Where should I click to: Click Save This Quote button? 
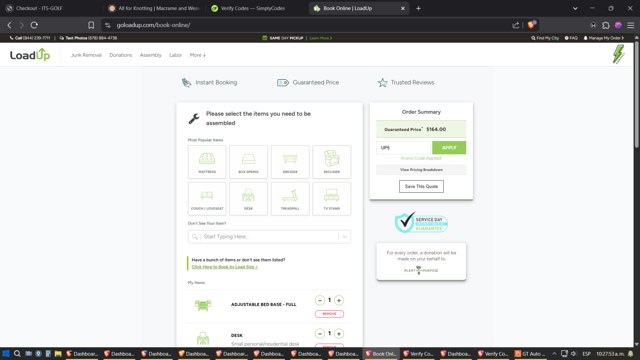pos(421,187)
